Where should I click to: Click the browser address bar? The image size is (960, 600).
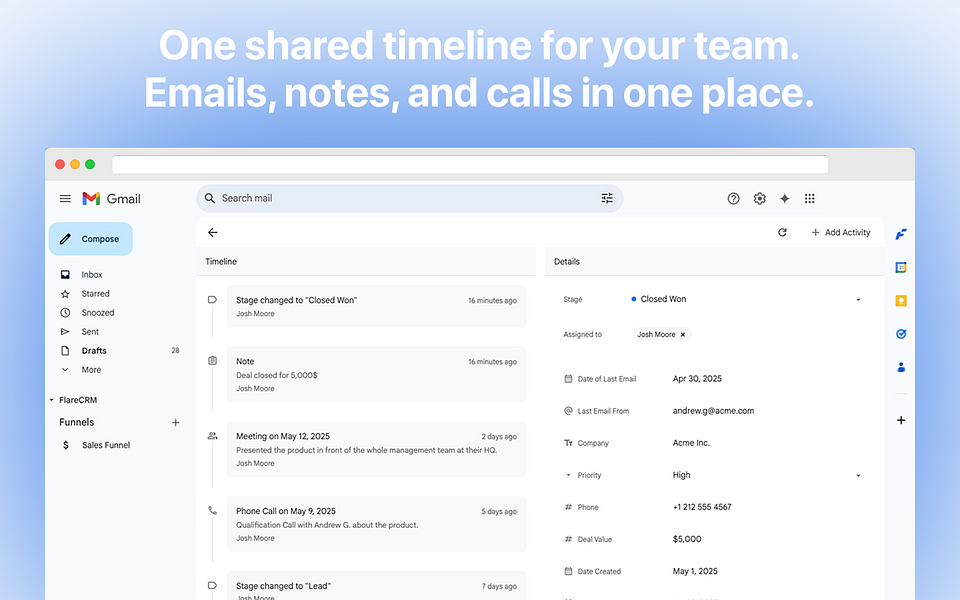point(470,164)
